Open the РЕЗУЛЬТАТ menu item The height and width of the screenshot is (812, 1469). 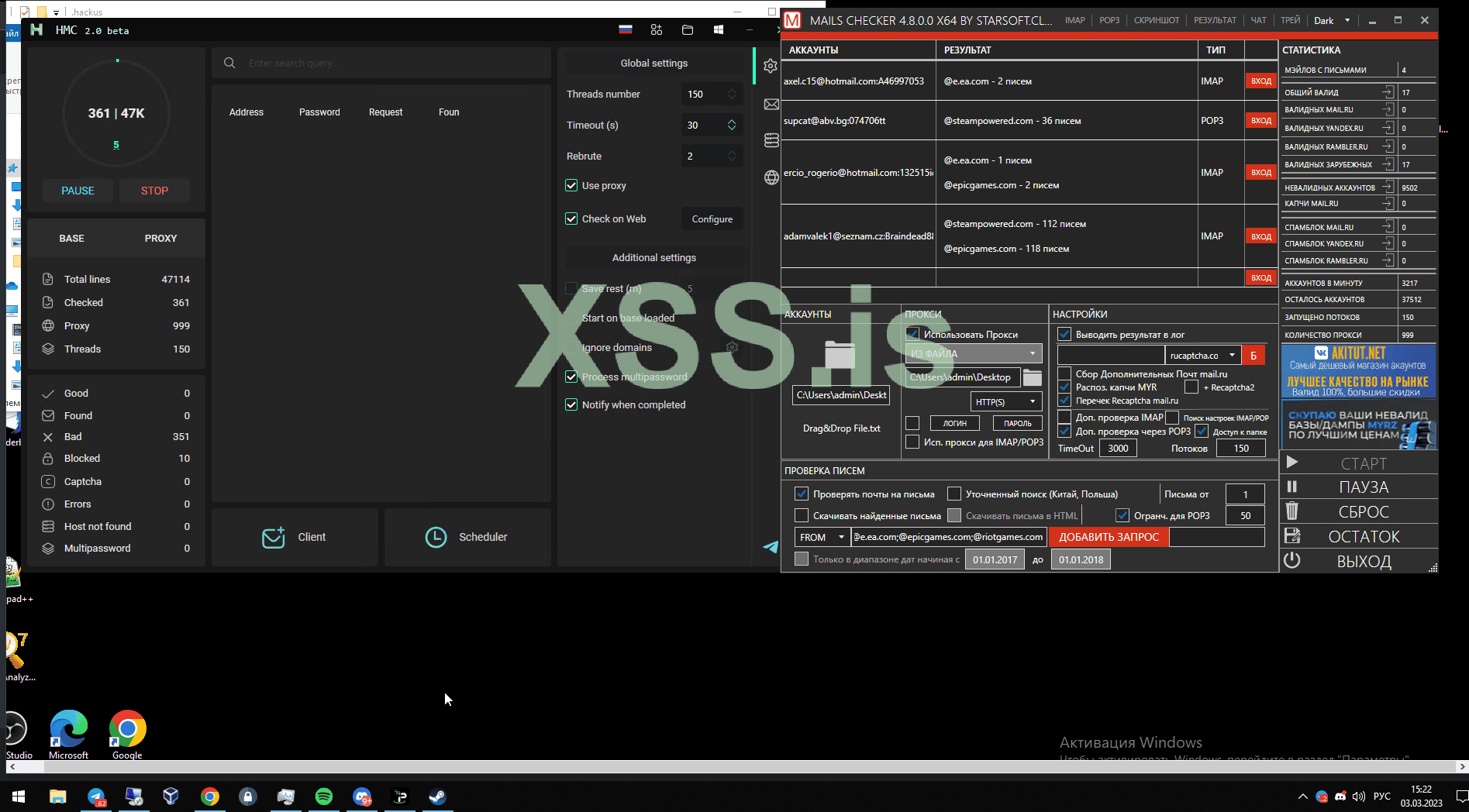(x=1215, y=20)
